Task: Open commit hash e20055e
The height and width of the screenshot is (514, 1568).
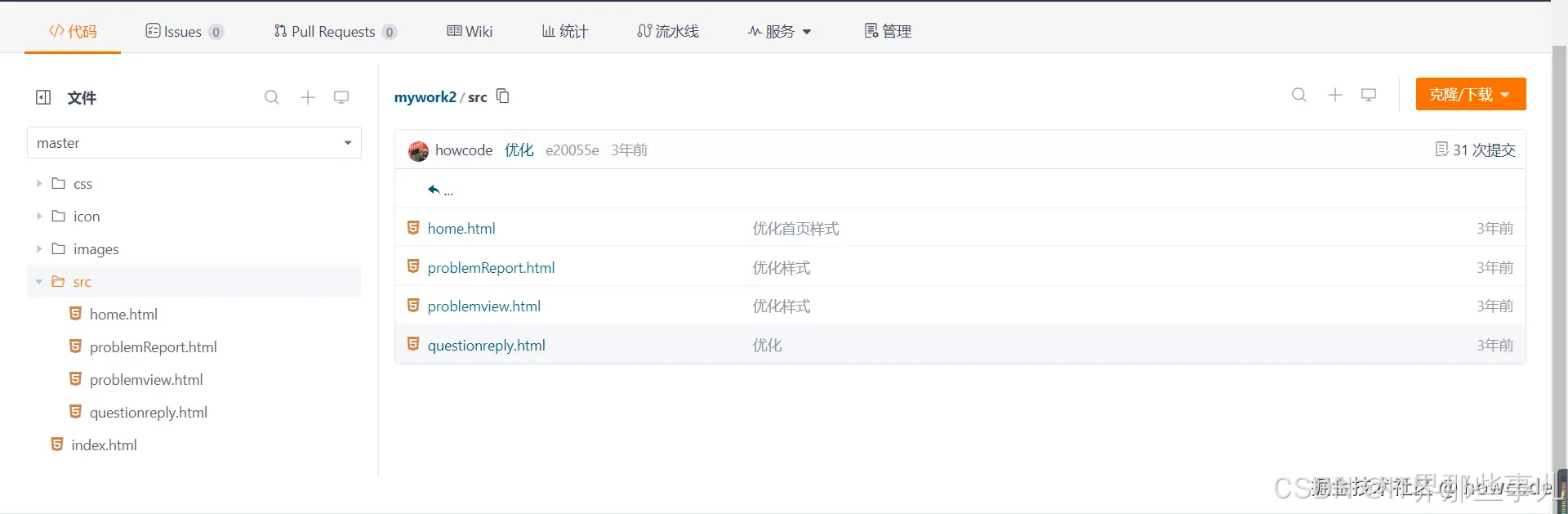Action: point(572,150)
